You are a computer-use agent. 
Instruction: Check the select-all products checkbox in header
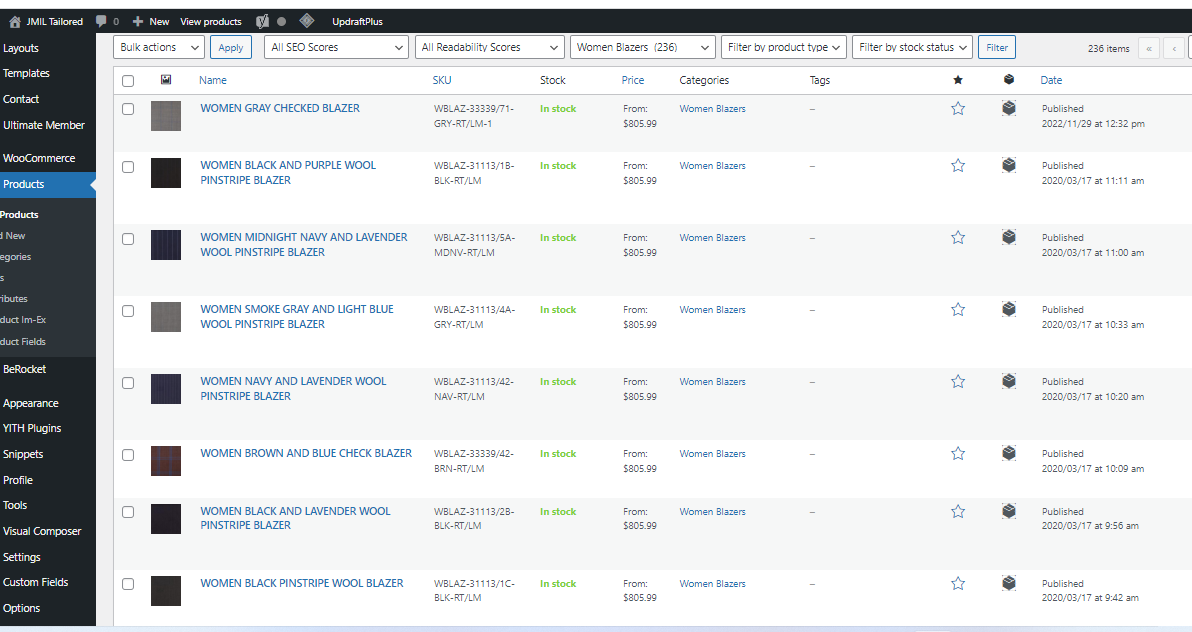(128, 81)
